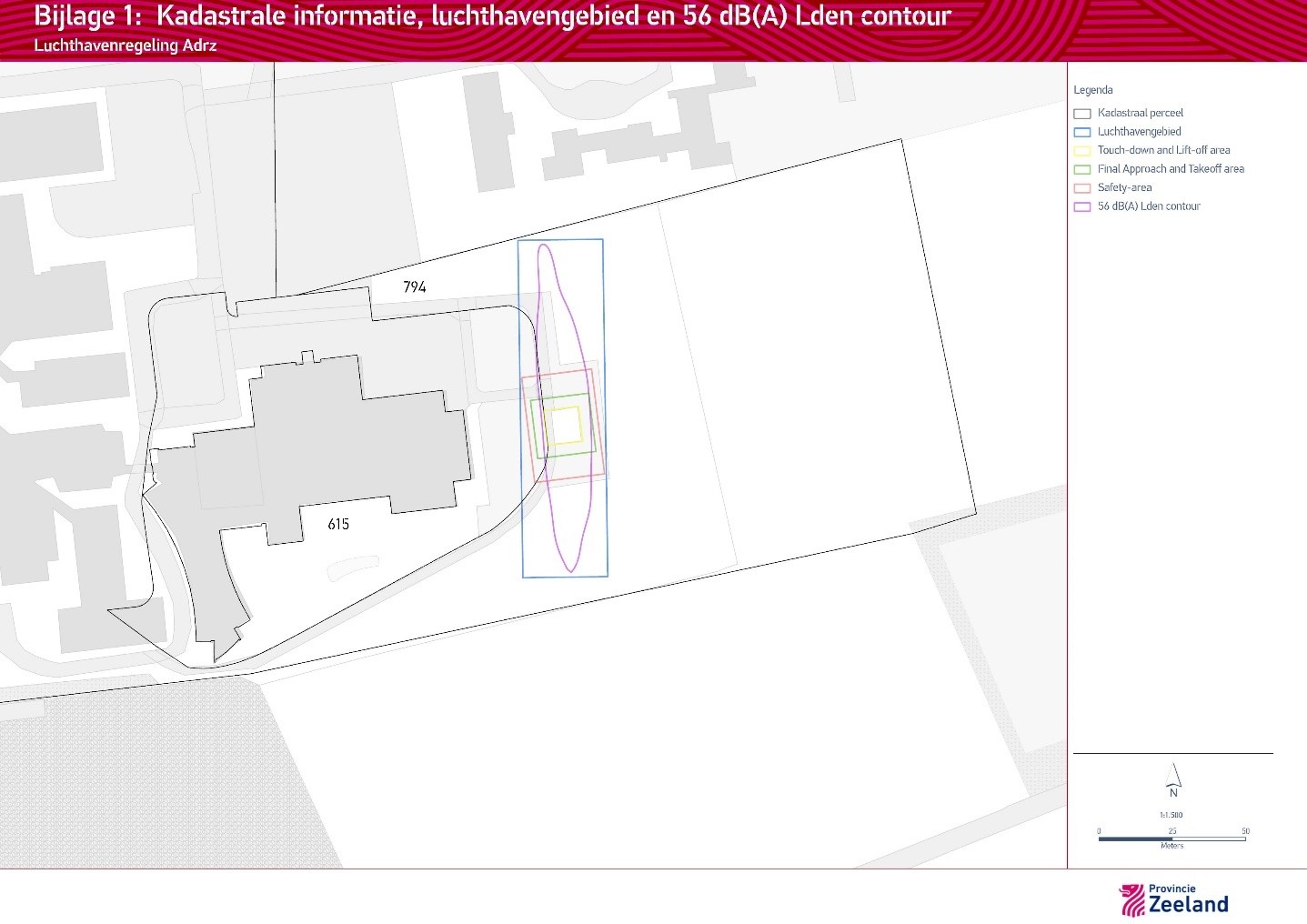Click the 'Luchthavenregeling Adrz' subtitle
1307x924 pixels.
126,45
